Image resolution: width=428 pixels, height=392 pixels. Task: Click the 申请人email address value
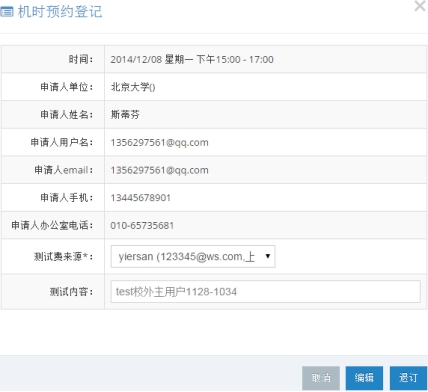[x=159, y=170]
